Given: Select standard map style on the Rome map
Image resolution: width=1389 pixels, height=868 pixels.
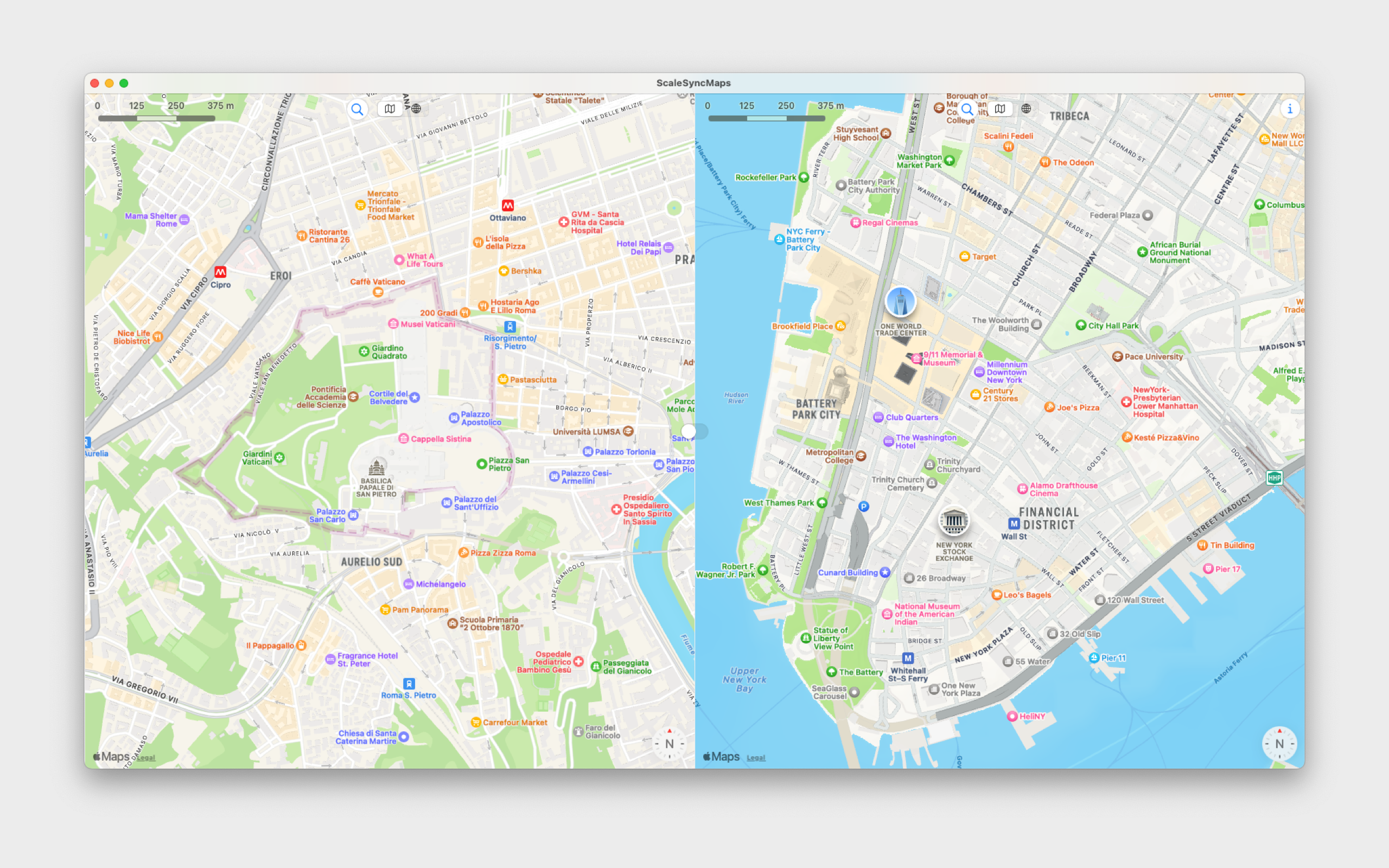Looking at the screenshot, I should point(390,109).
